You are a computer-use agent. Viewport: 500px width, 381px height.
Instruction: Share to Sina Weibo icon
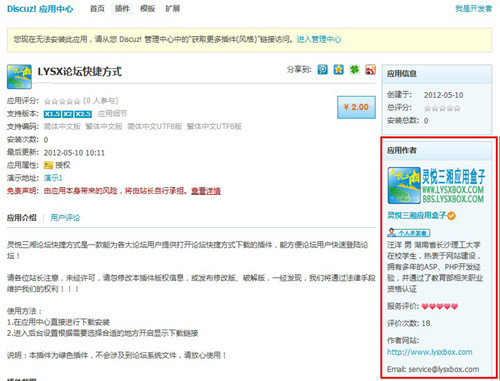coord(371,70)
